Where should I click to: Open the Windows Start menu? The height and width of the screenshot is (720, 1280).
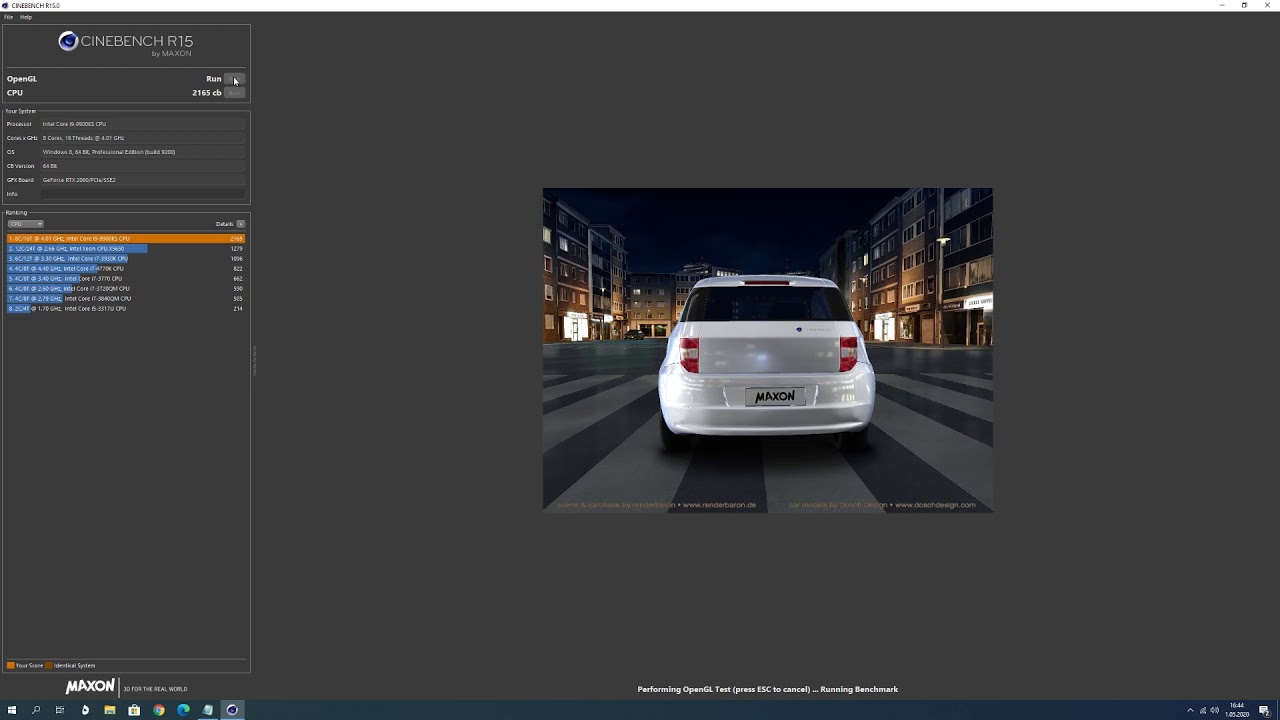(x=12, y=710)
